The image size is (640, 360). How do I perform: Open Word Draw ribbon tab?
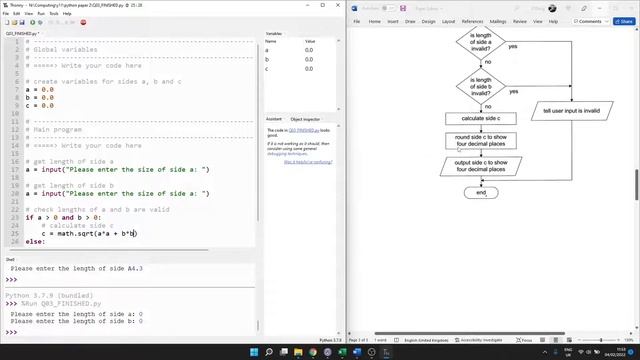[x=410, y=21]
